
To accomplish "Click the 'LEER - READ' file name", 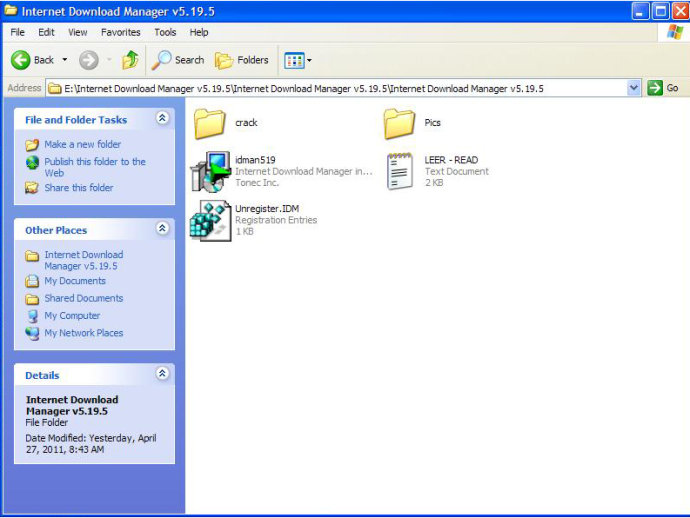I will [451, 160].
